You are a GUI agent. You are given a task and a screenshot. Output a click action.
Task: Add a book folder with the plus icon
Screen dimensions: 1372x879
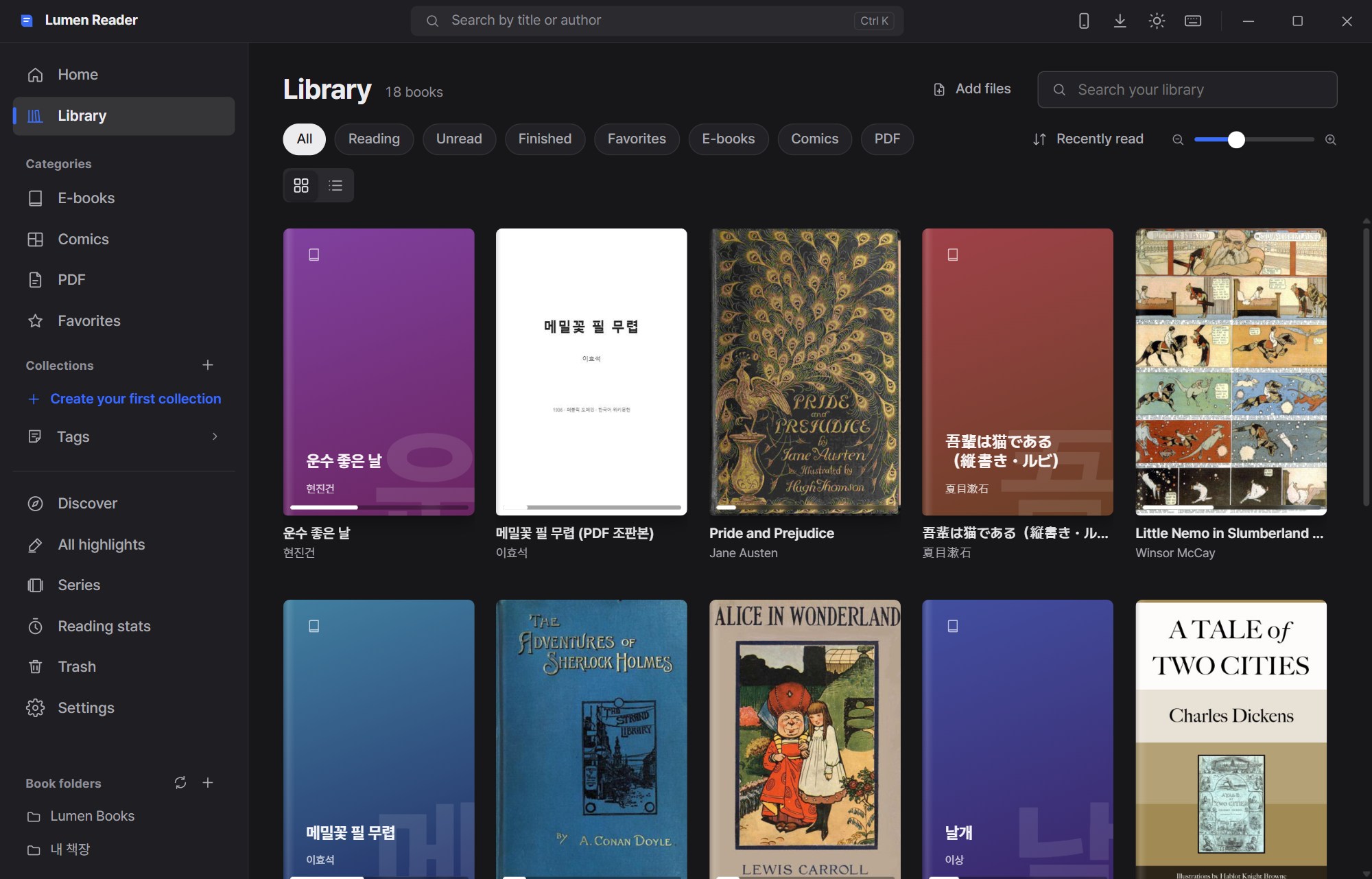208,782
